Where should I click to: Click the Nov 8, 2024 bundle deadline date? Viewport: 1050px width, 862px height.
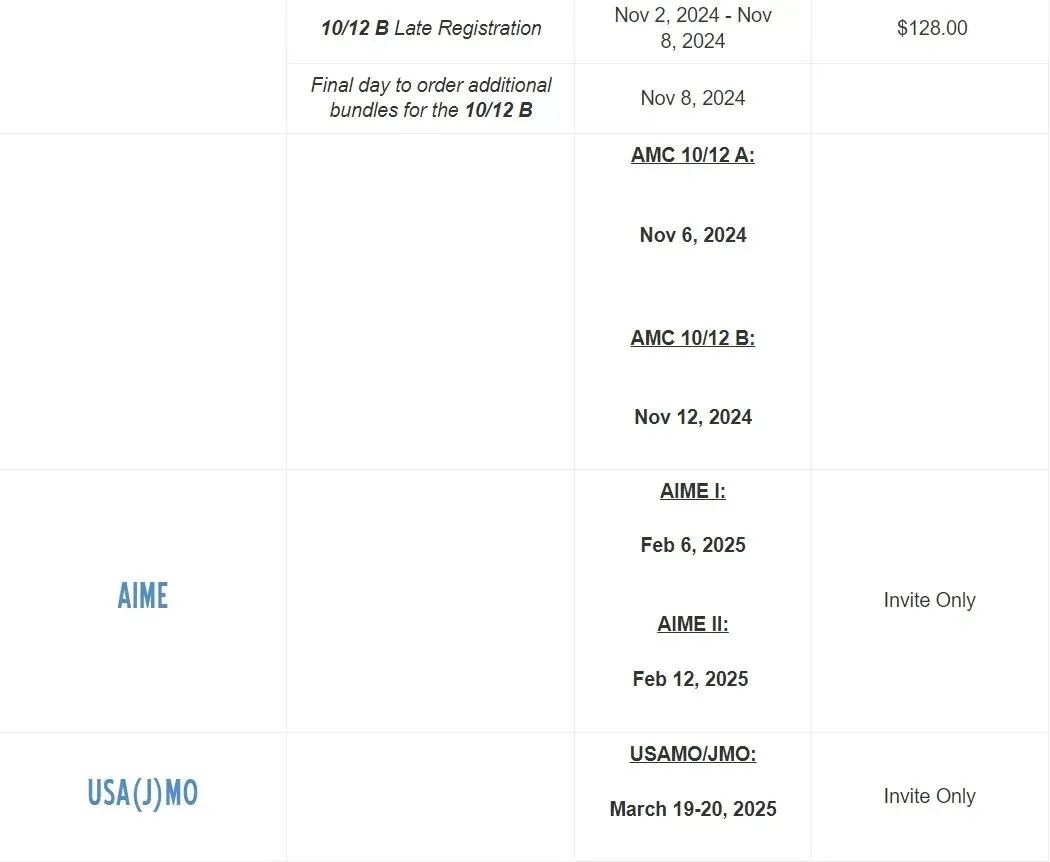[692, 98]
